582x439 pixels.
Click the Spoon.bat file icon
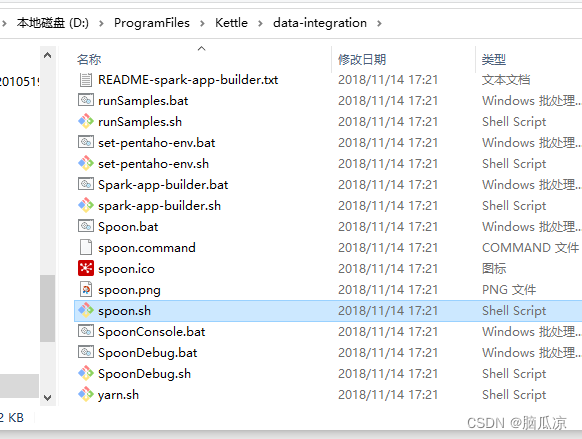tap(86, 226)
